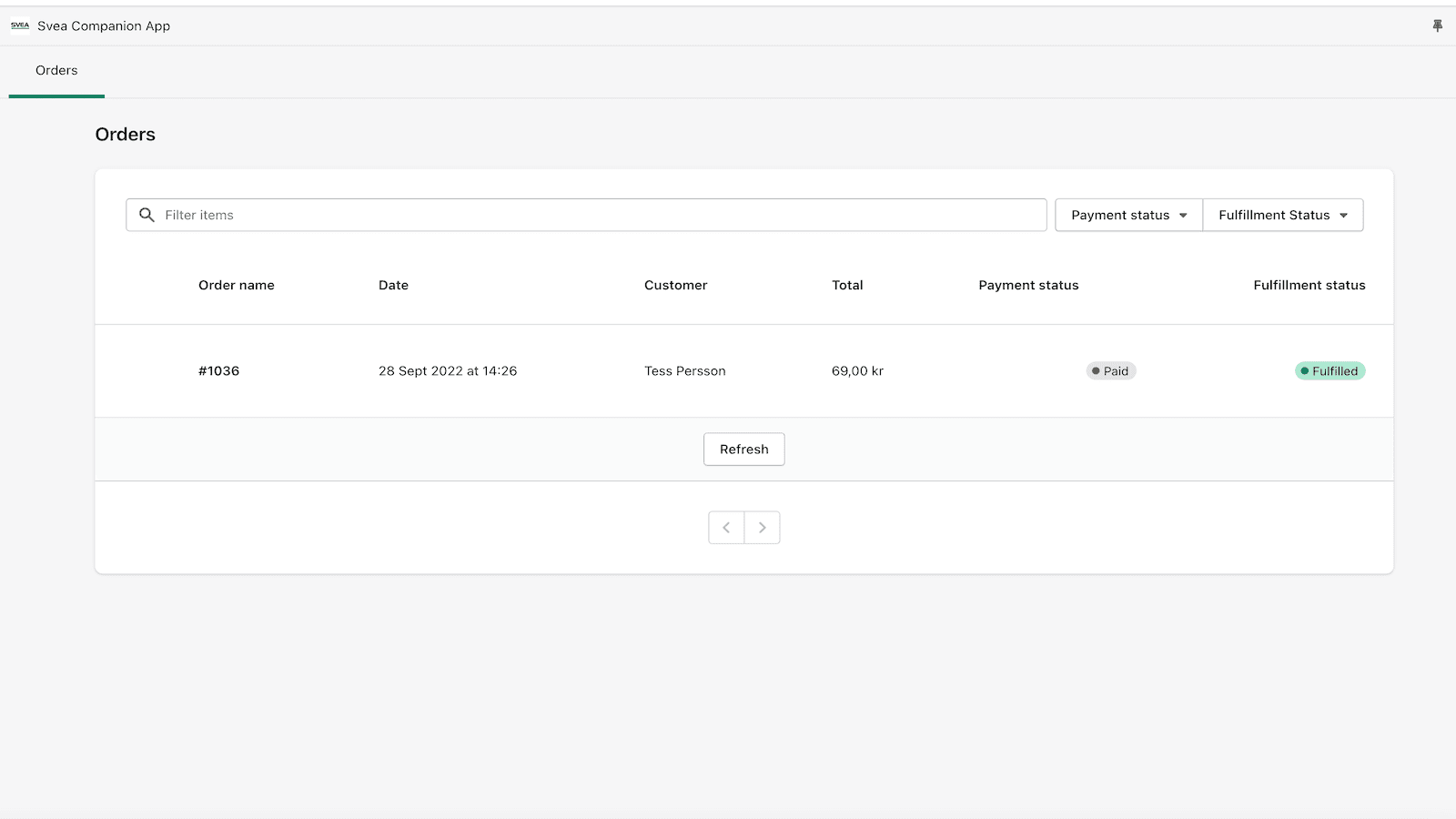Click the Svea Companion App title
The width and height of the screenshot is (1456, 819).
tap(103, 25)
